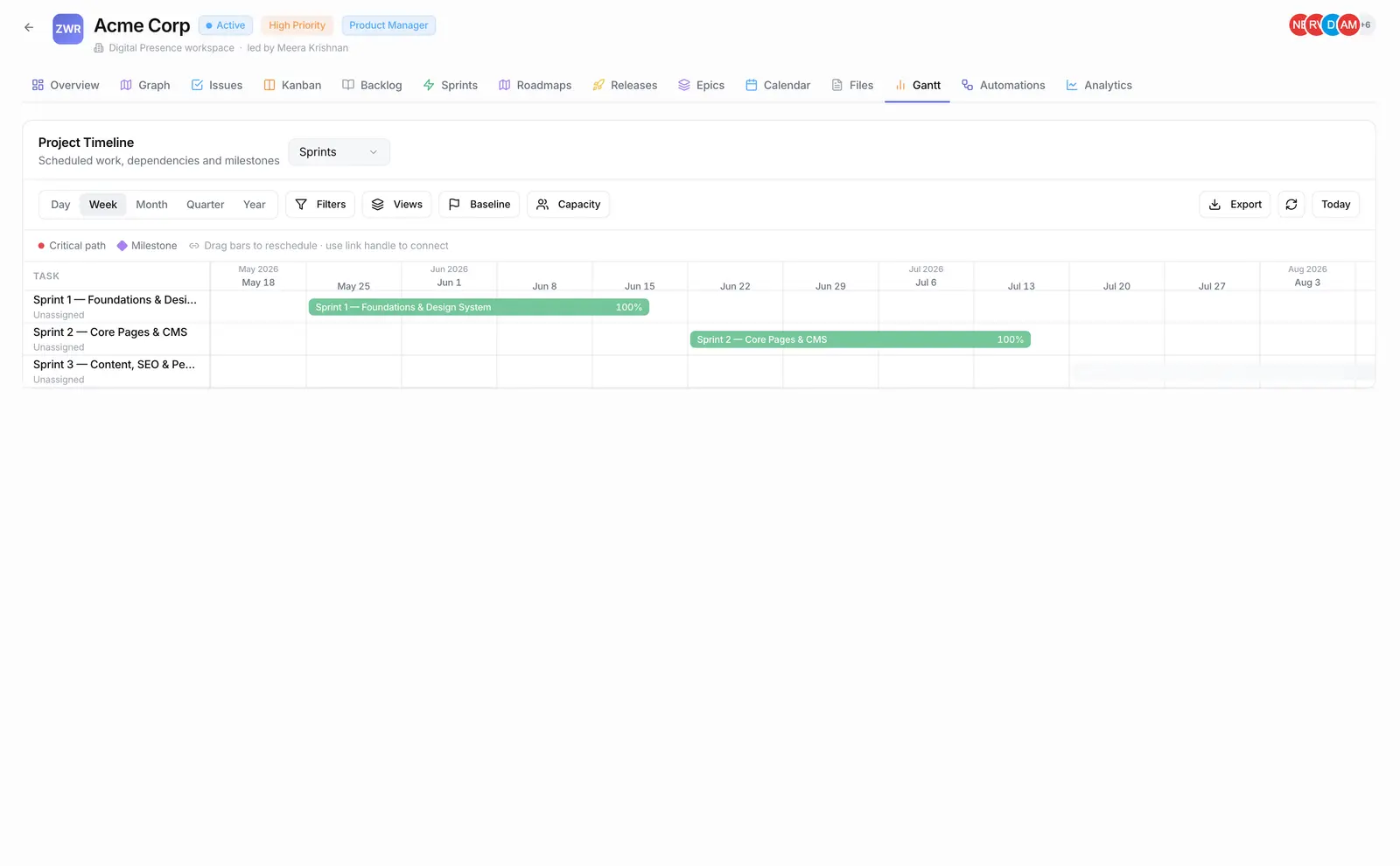Set timeline scale to Quarter
Screen dimensions: 1400x866
coord(205,205)
